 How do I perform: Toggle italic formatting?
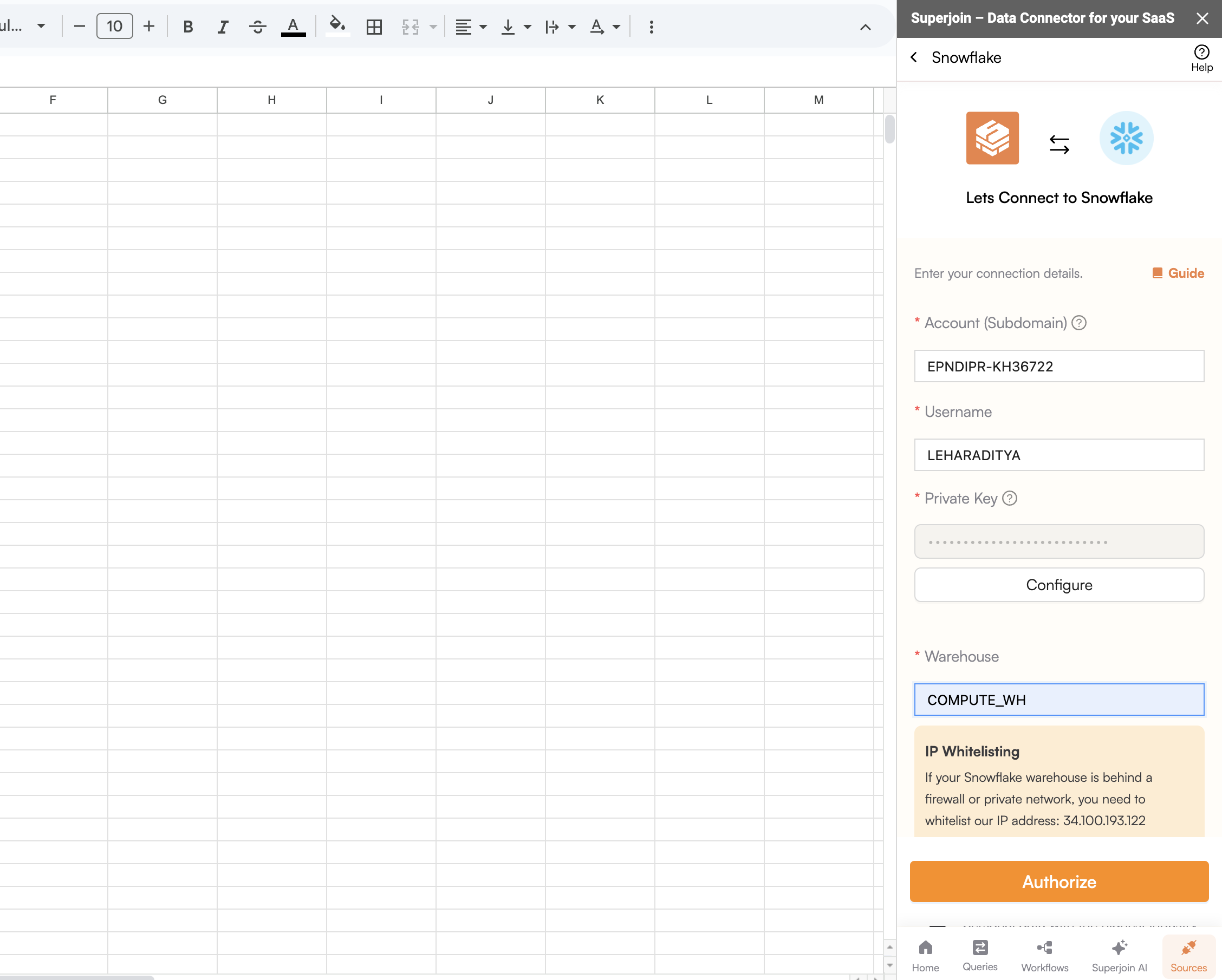(x=223, y=27)
